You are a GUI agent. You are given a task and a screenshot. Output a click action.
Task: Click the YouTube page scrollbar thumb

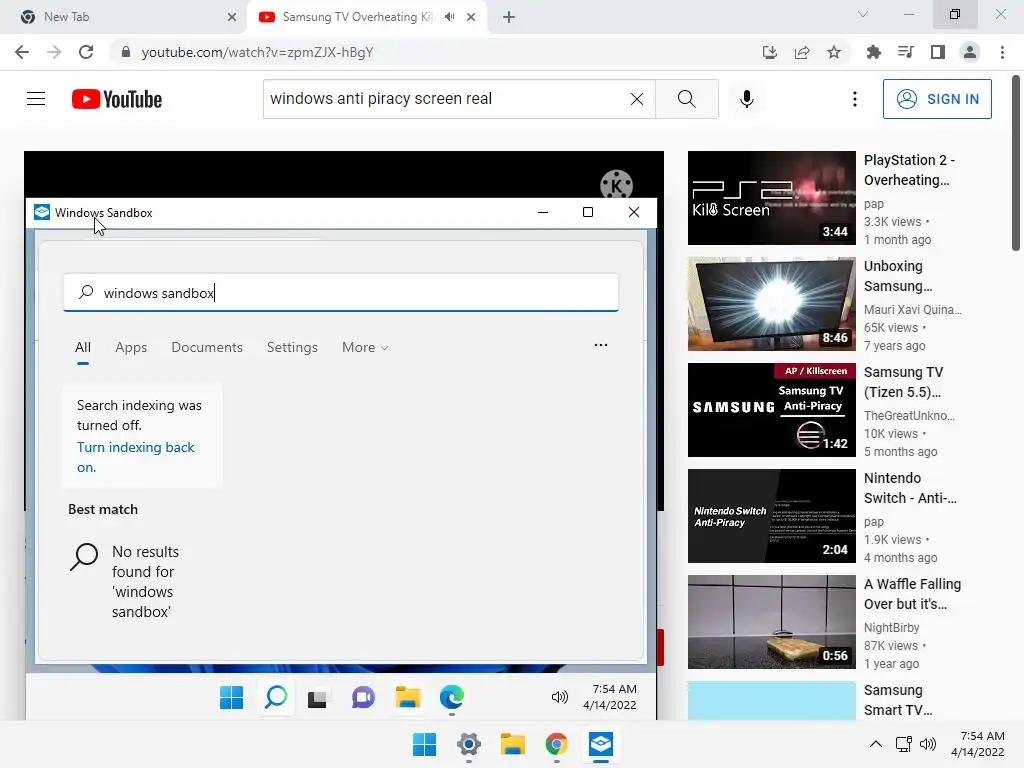[x=1016, y=163]
